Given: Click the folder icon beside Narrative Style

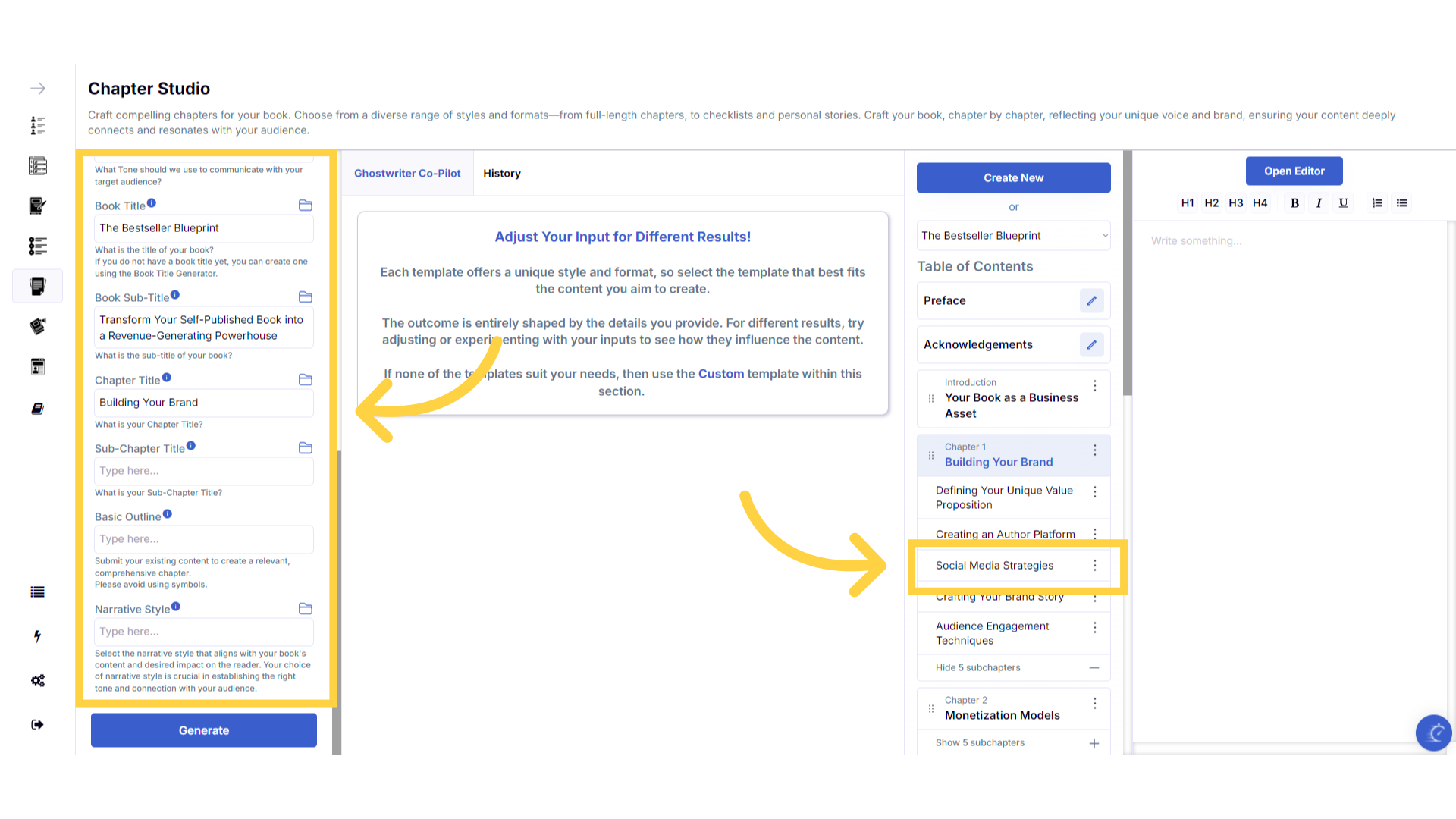Looking at the screenshot, I should click(x=306, y=609).
